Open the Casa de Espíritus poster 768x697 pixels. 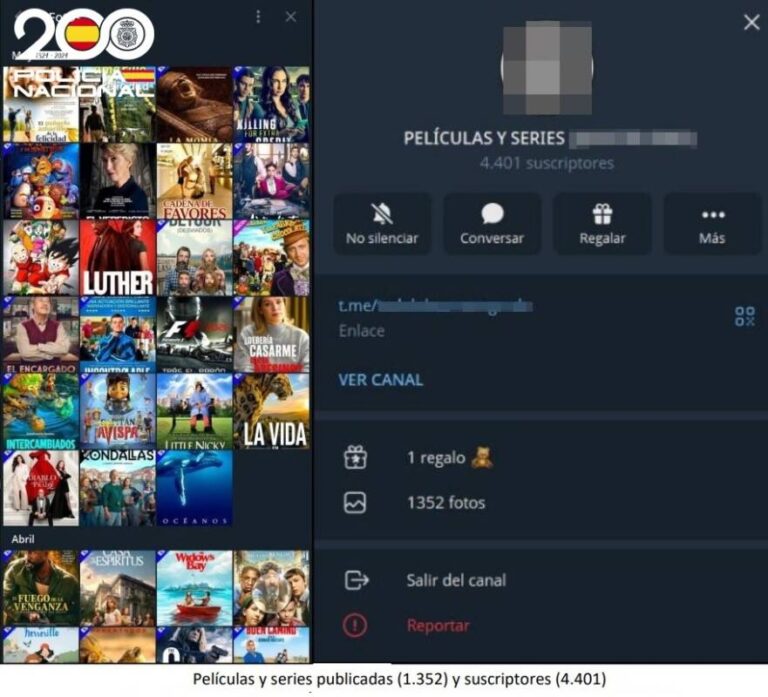(118, 588)
